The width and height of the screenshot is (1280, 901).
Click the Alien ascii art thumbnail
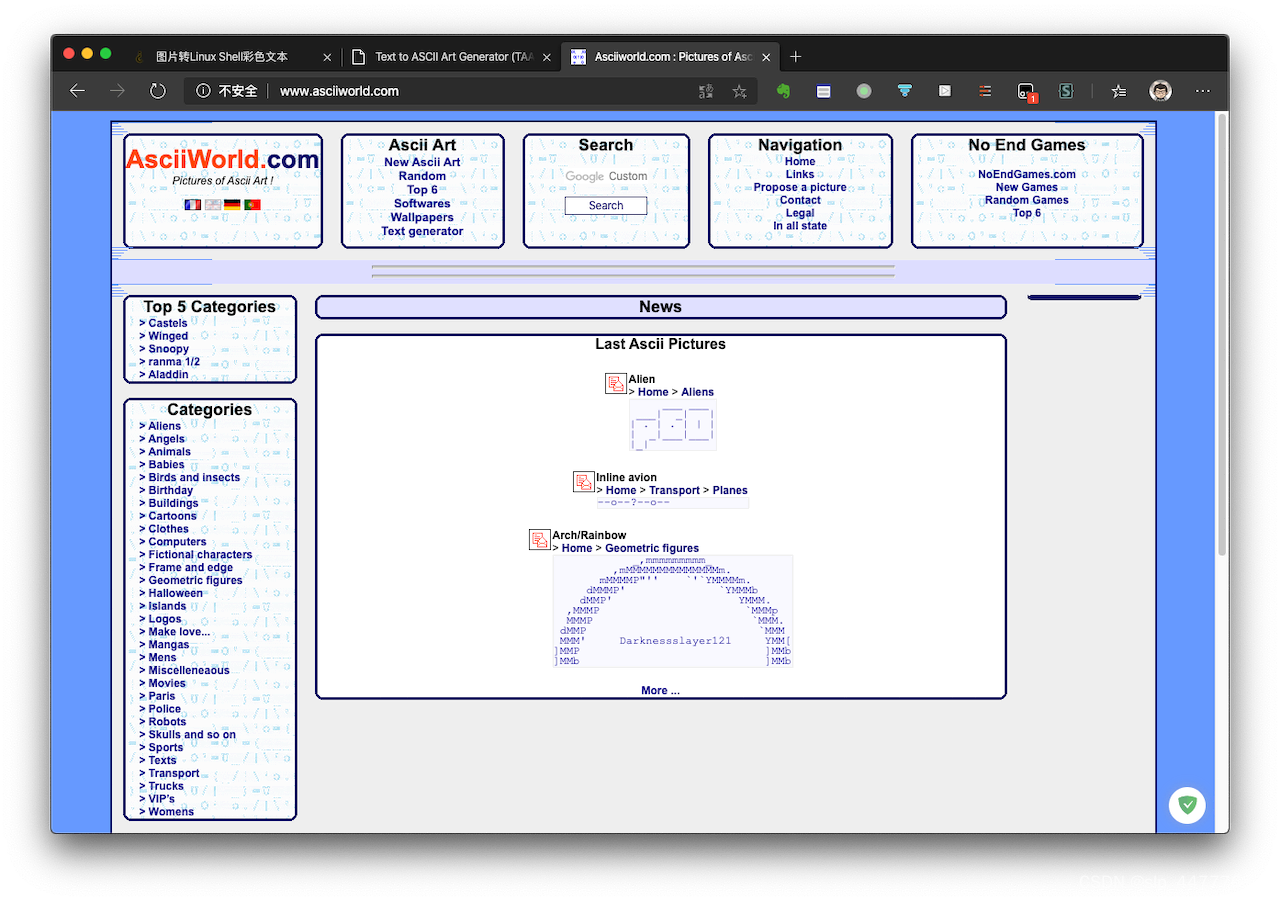click(673, 425)
